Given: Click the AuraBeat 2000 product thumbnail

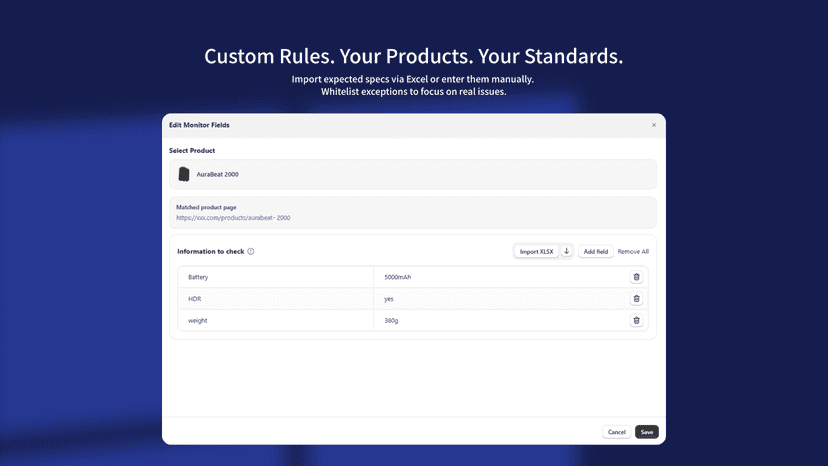Looking at the screenshot, I should coord(184,174).
